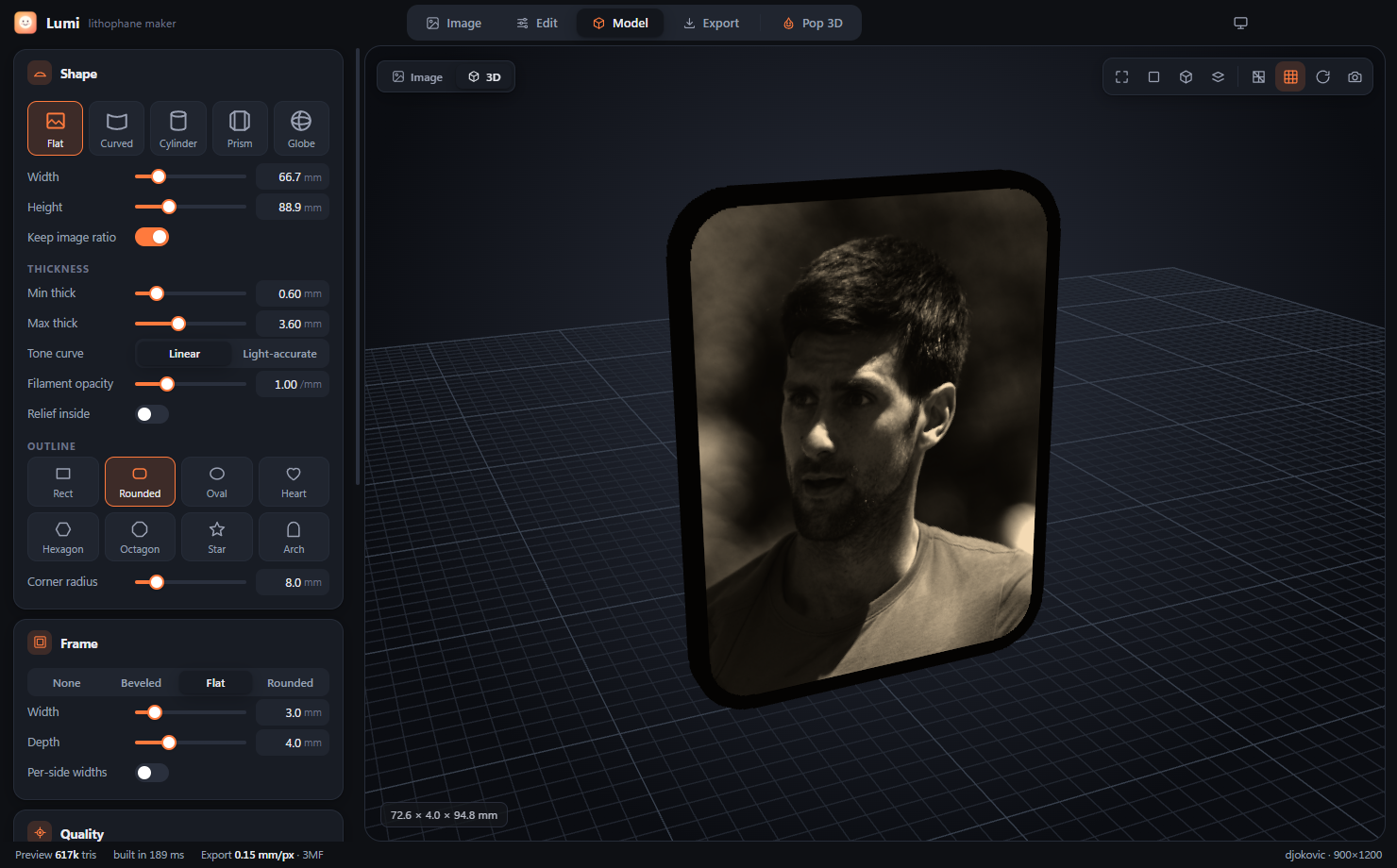Screen dimensions: 1397x868
Task: Switch to the Pop 3D tab
Action: click(813, 24)
